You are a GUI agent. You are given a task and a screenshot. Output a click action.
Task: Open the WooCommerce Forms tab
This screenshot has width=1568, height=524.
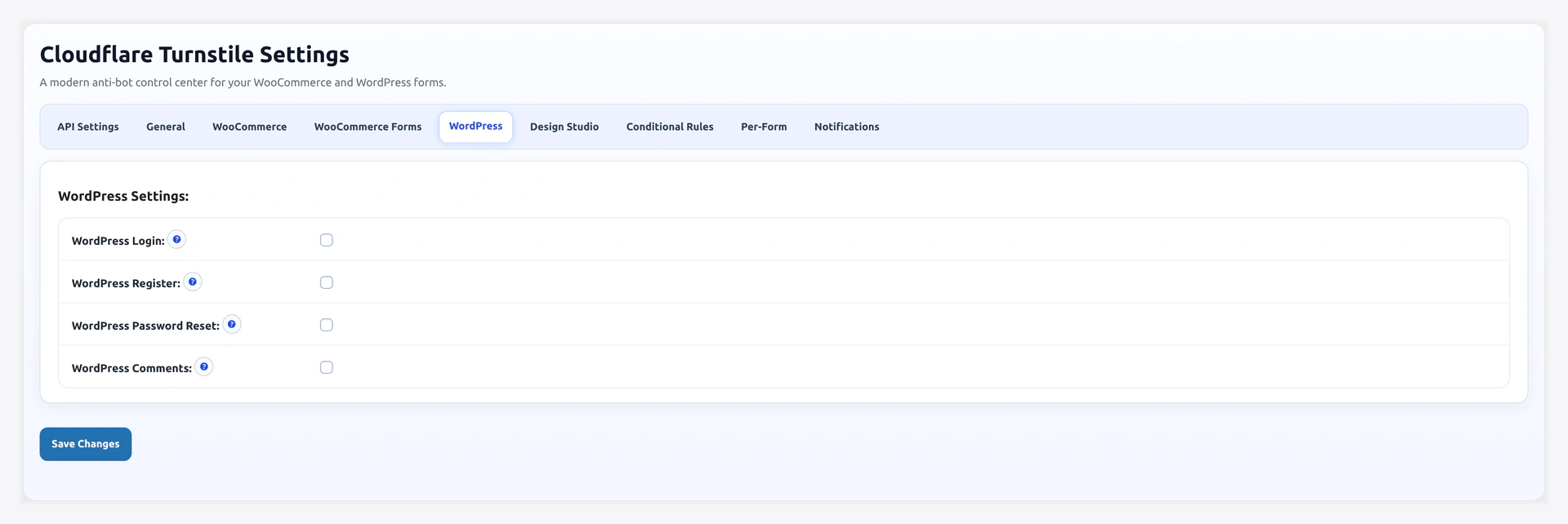tap(368, 127)
